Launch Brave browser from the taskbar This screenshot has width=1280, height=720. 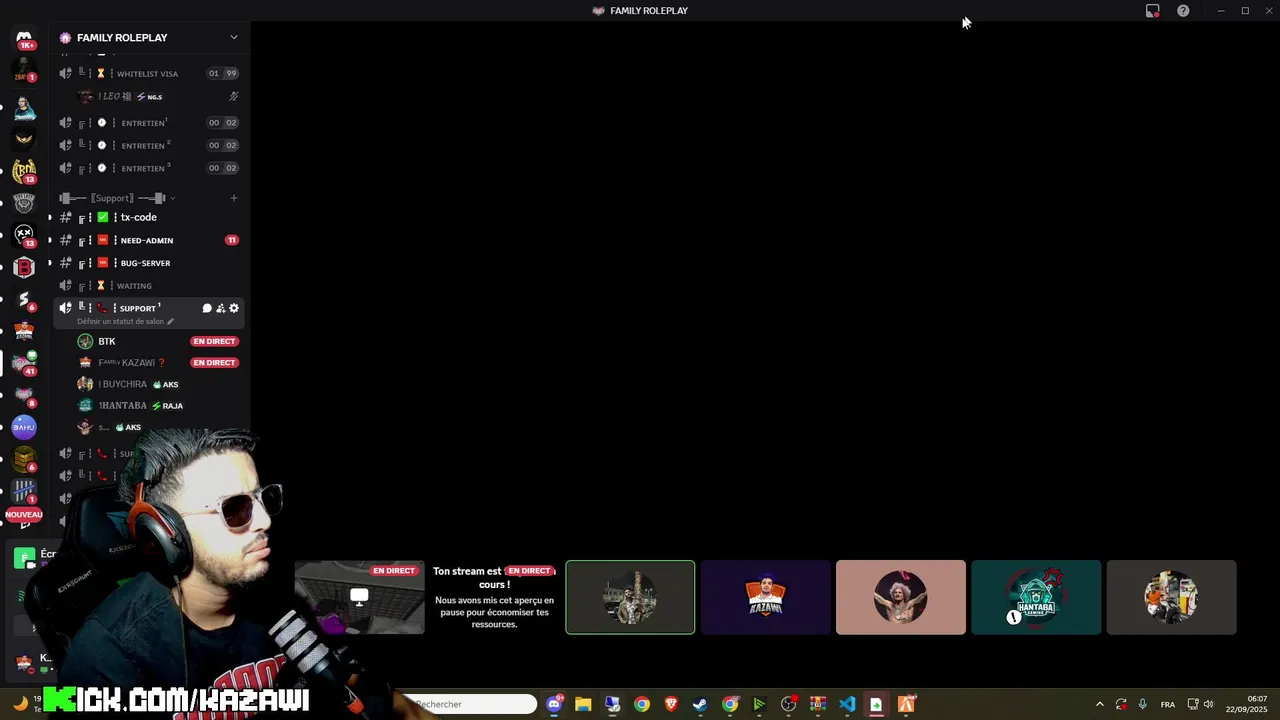pos(671,704)
